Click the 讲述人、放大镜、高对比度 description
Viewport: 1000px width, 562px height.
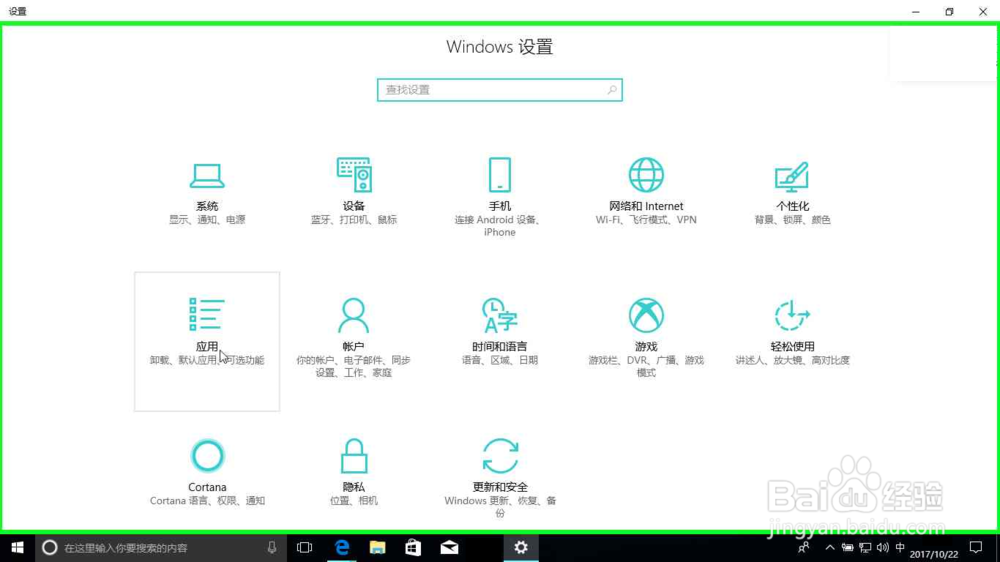point(792,360)
